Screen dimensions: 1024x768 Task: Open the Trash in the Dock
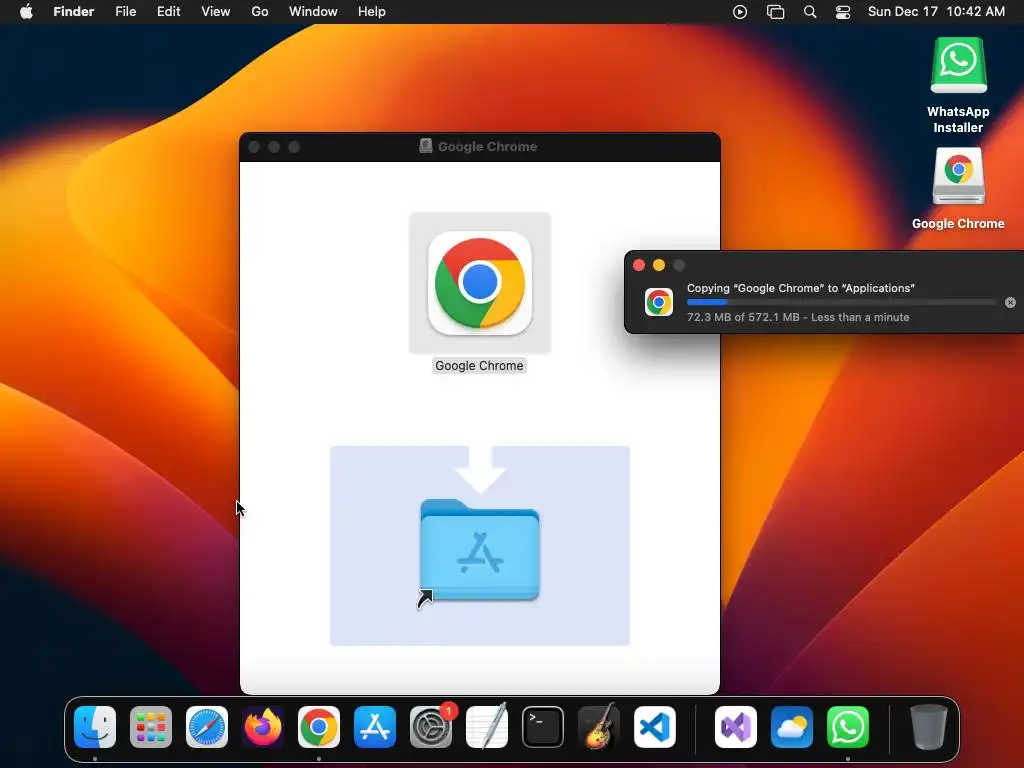929,727
